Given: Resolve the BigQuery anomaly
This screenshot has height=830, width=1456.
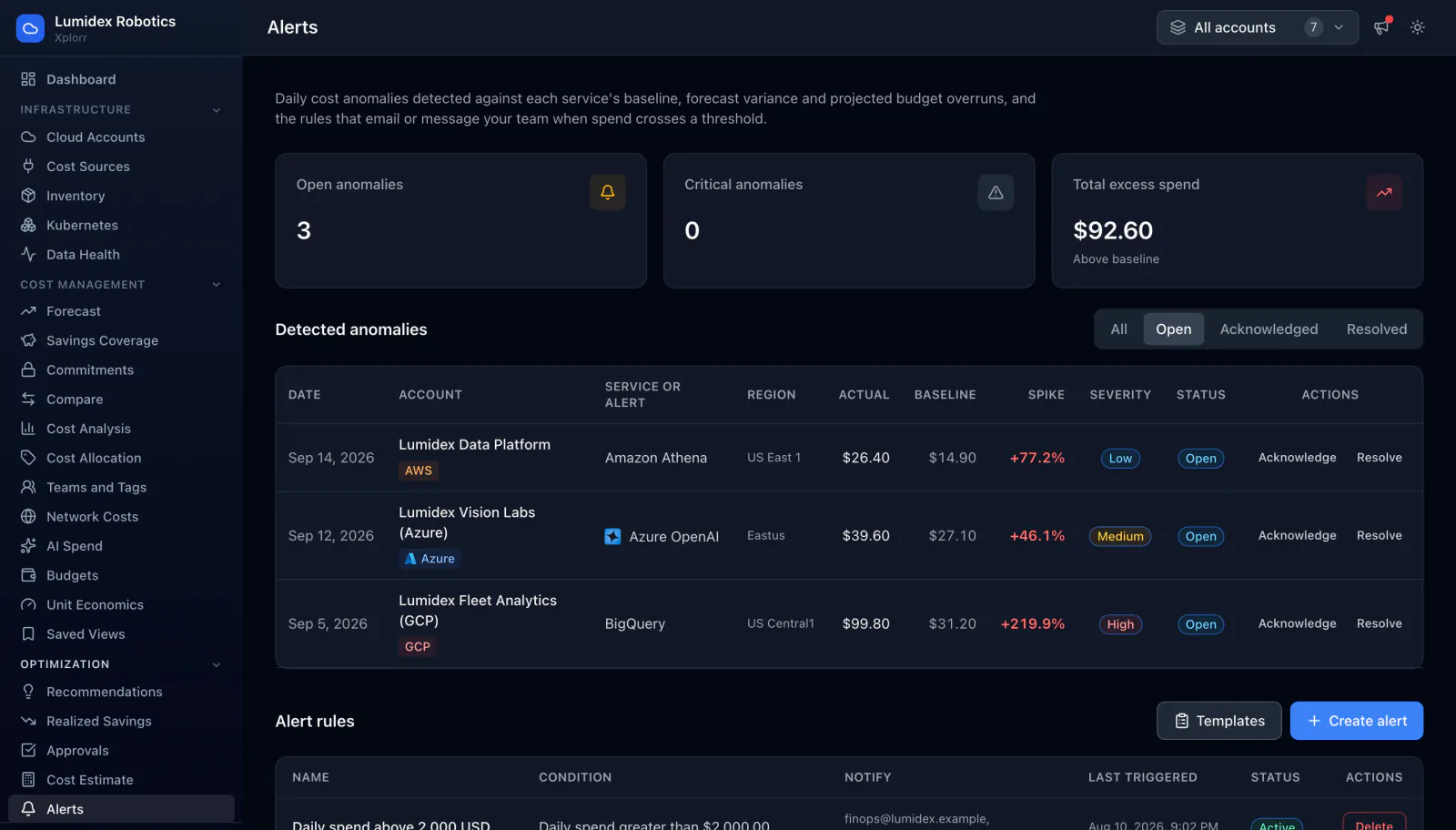Looking at the screenshot, I should [x=1379, y=623].
